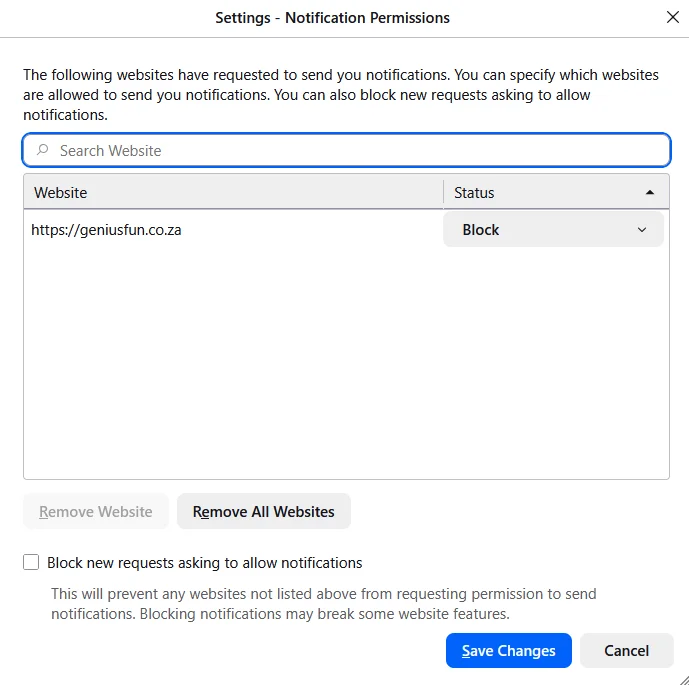Click the sort arrow in the Status header
This screenshot has height=685, width=689.
click(x=650, y=192)
